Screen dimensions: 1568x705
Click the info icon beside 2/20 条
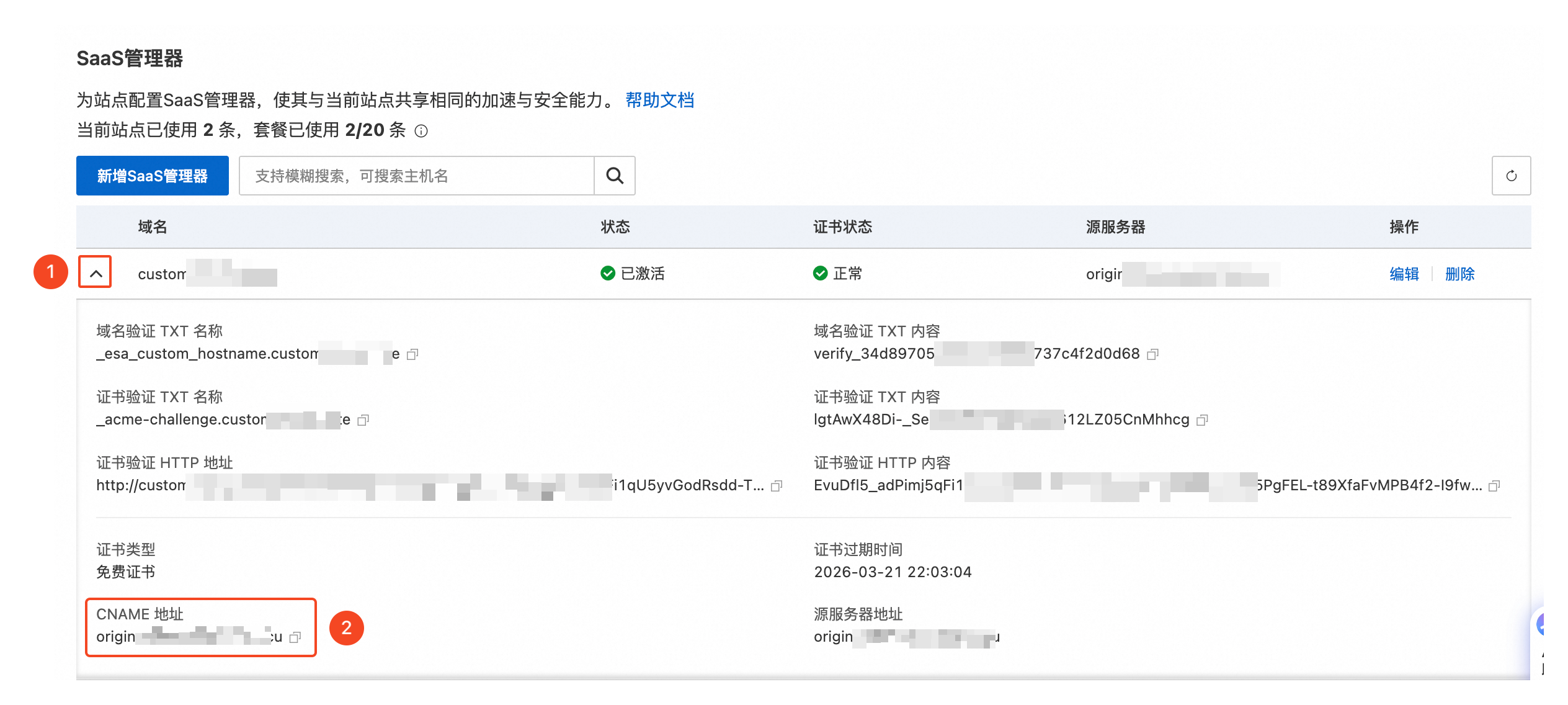tap(421, 131)
